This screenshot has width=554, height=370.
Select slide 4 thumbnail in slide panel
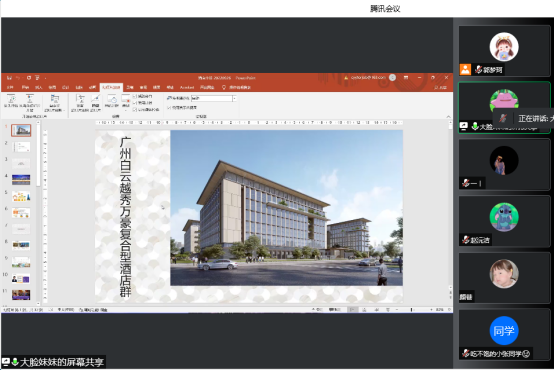pyautogui.click(x=21, y=180)
